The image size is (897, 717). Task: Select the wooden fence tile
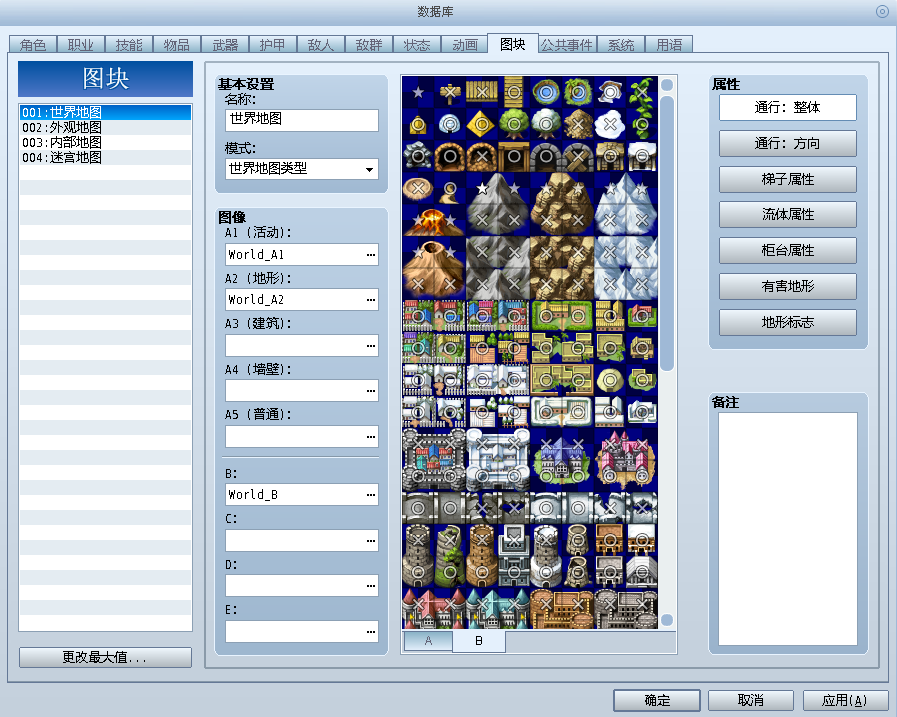(x=482, y=92)
